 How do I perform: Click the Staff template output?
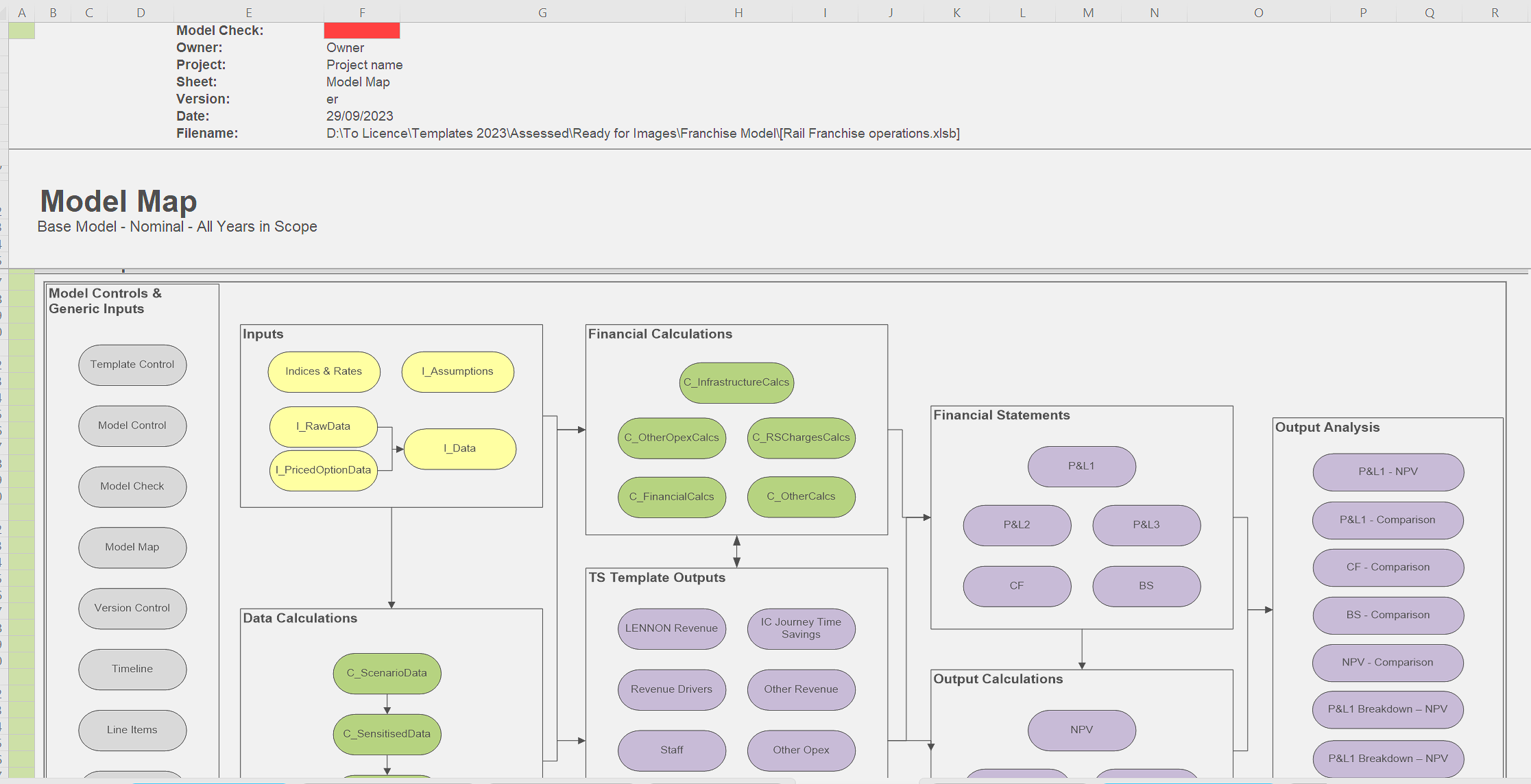point(672,750)
